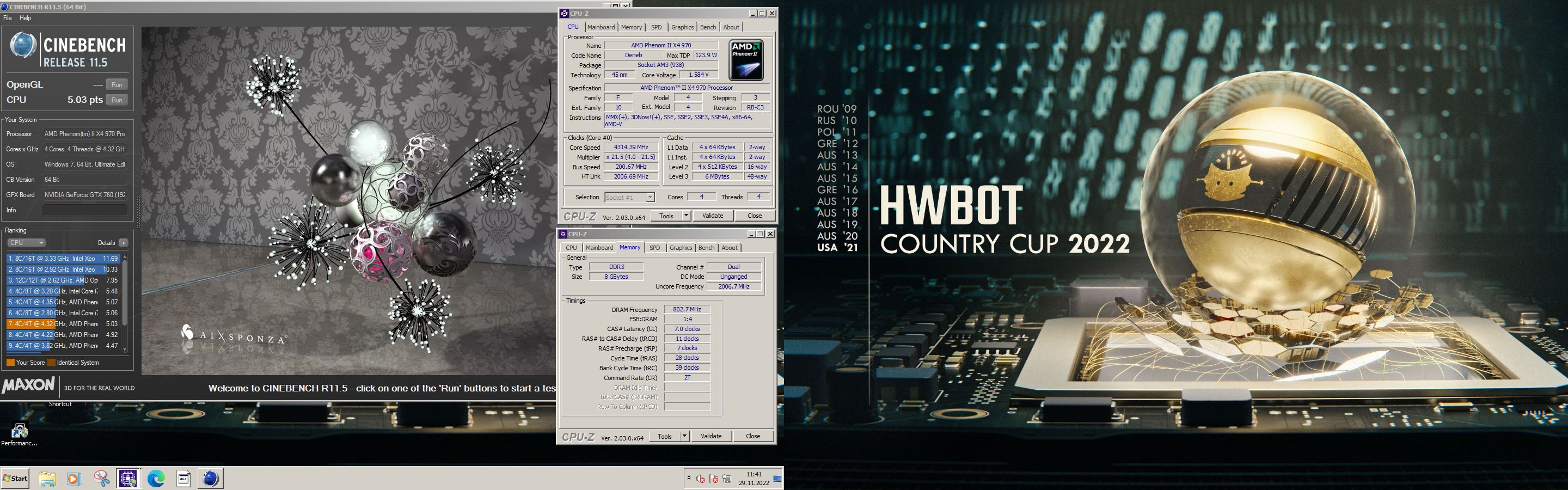Click Close in upper CPU-Z window

click(x=755, y=216)
